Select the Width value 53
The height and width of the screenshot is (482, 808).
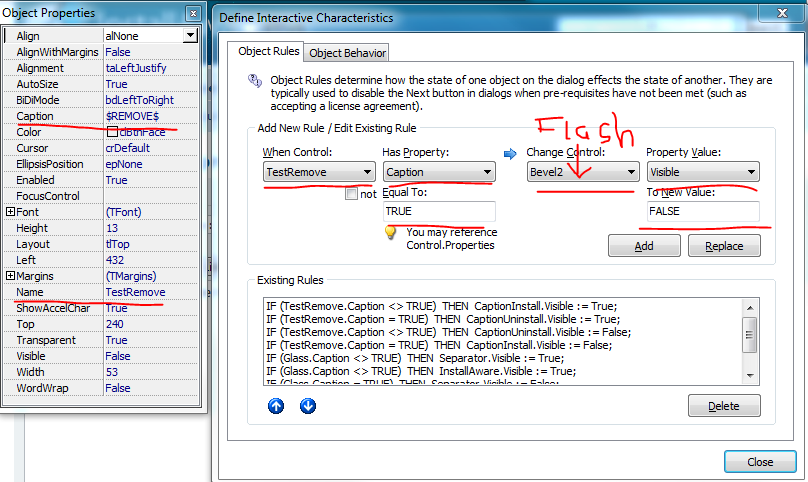pos(112,372)
